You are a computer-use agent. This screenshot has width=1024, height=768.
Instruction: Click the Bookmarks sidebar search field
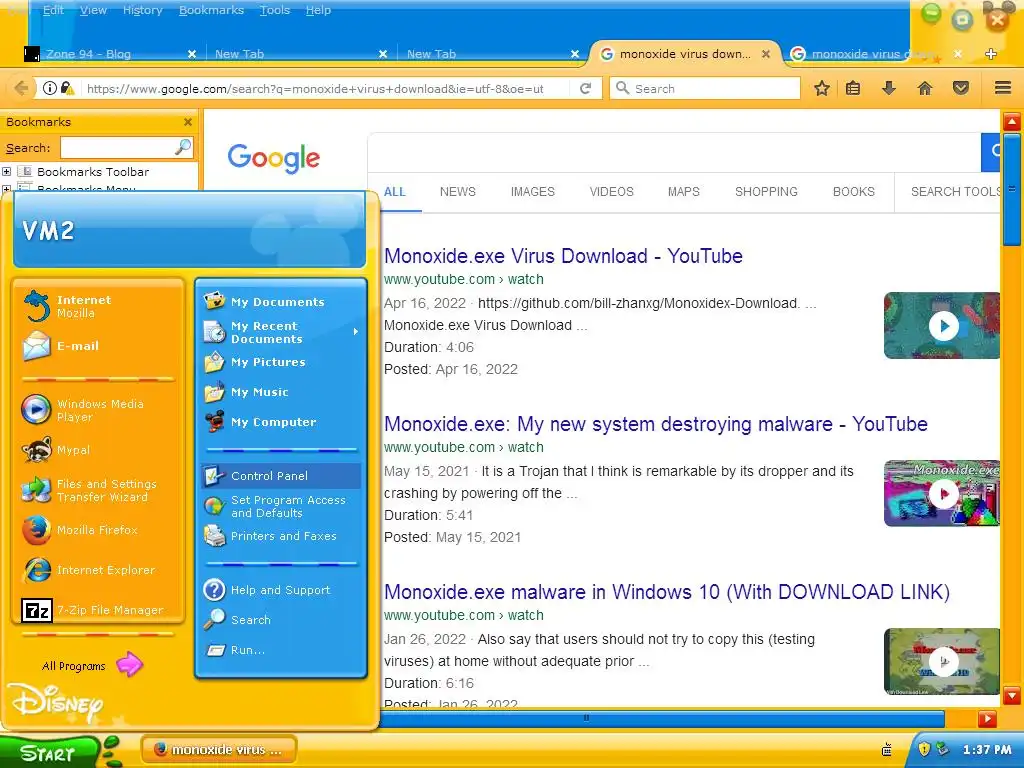pyautogui.click(x=127, y=148)
